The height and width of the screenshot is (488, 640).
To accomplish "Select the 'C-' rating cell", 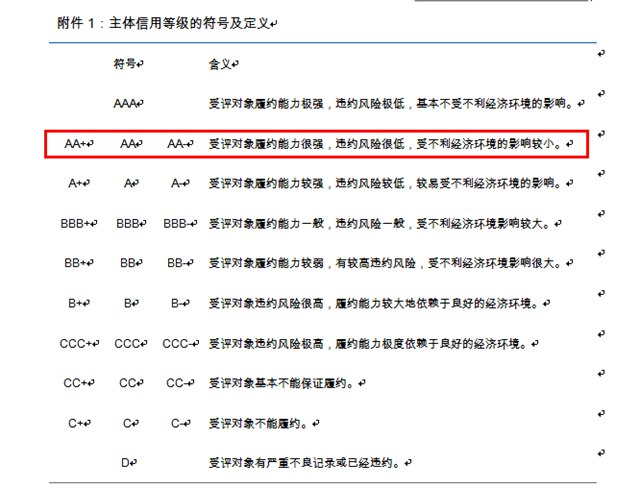I will pyautogui.click(x=177, y=423).
